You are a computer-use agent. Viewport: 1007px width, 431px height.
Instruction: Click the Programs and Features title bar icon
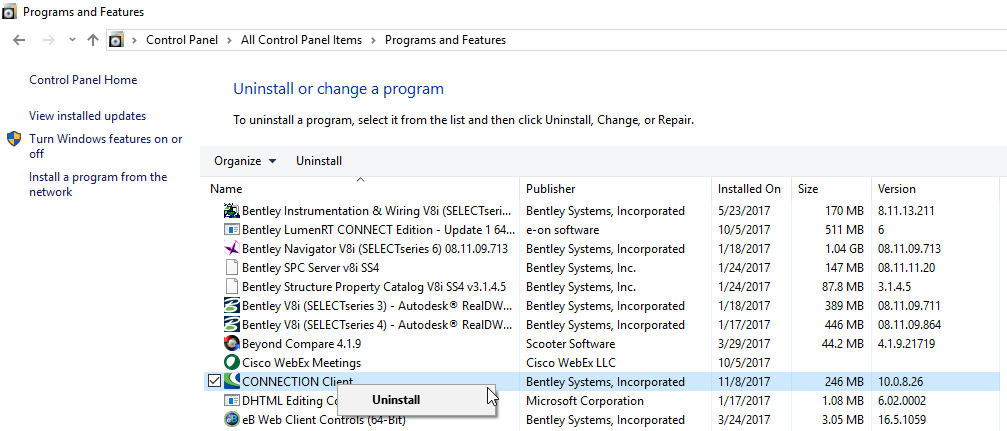[x=10, y=12]
